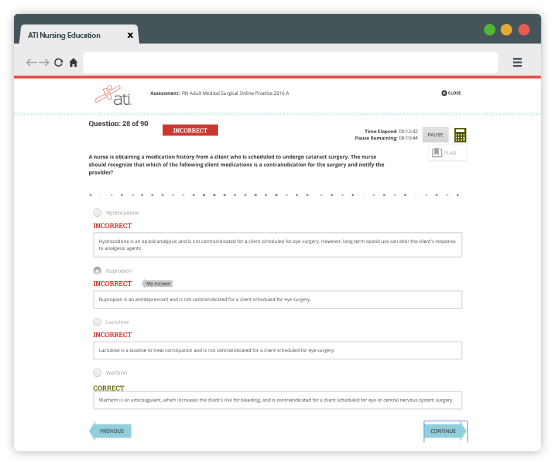Select the Hydrocodone radio button
The image size is (555, 471).
point(97,213)
